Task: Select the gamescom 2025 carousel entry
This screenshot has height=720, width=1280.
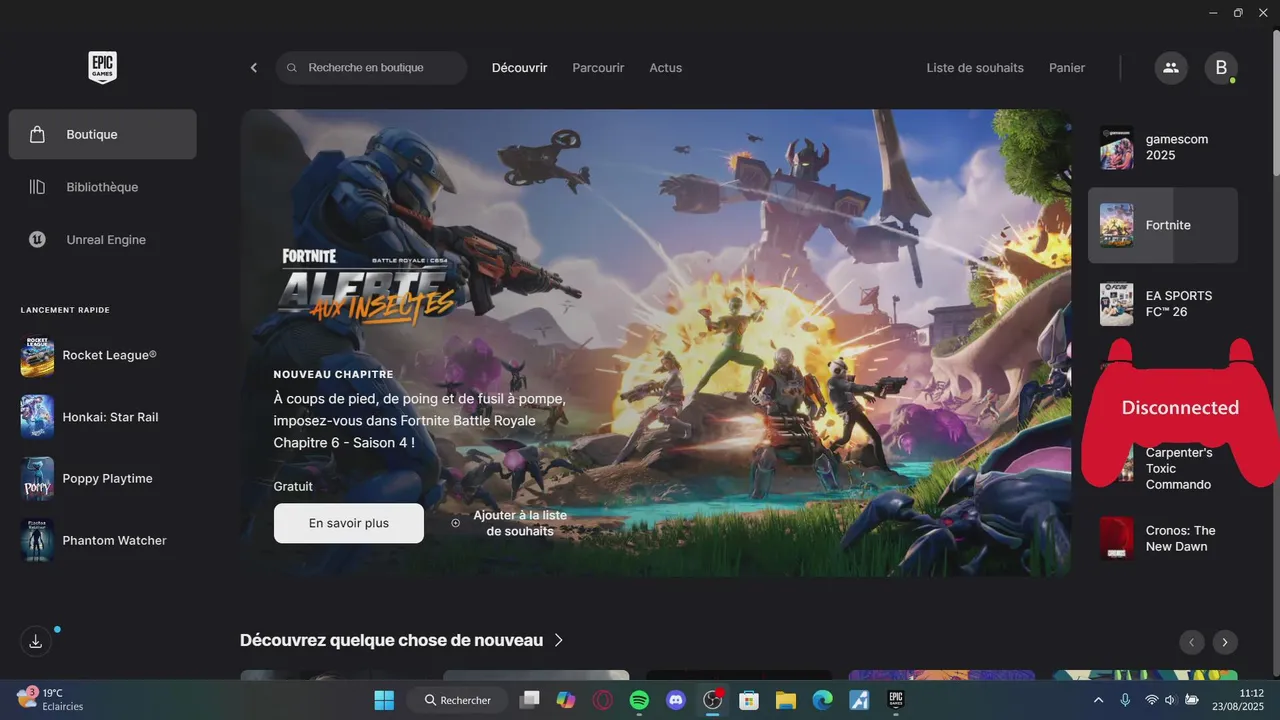Action: click(x=1163, y=148)
